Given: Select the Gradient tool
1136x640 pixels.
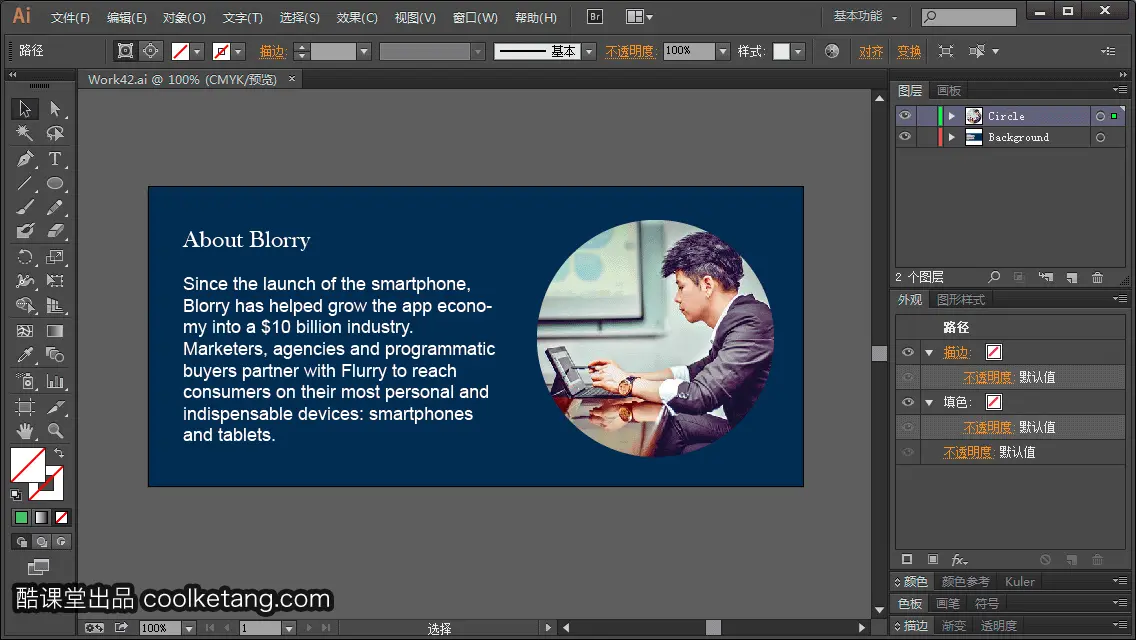Looking at the screenshot, I should tap(55, 331).
